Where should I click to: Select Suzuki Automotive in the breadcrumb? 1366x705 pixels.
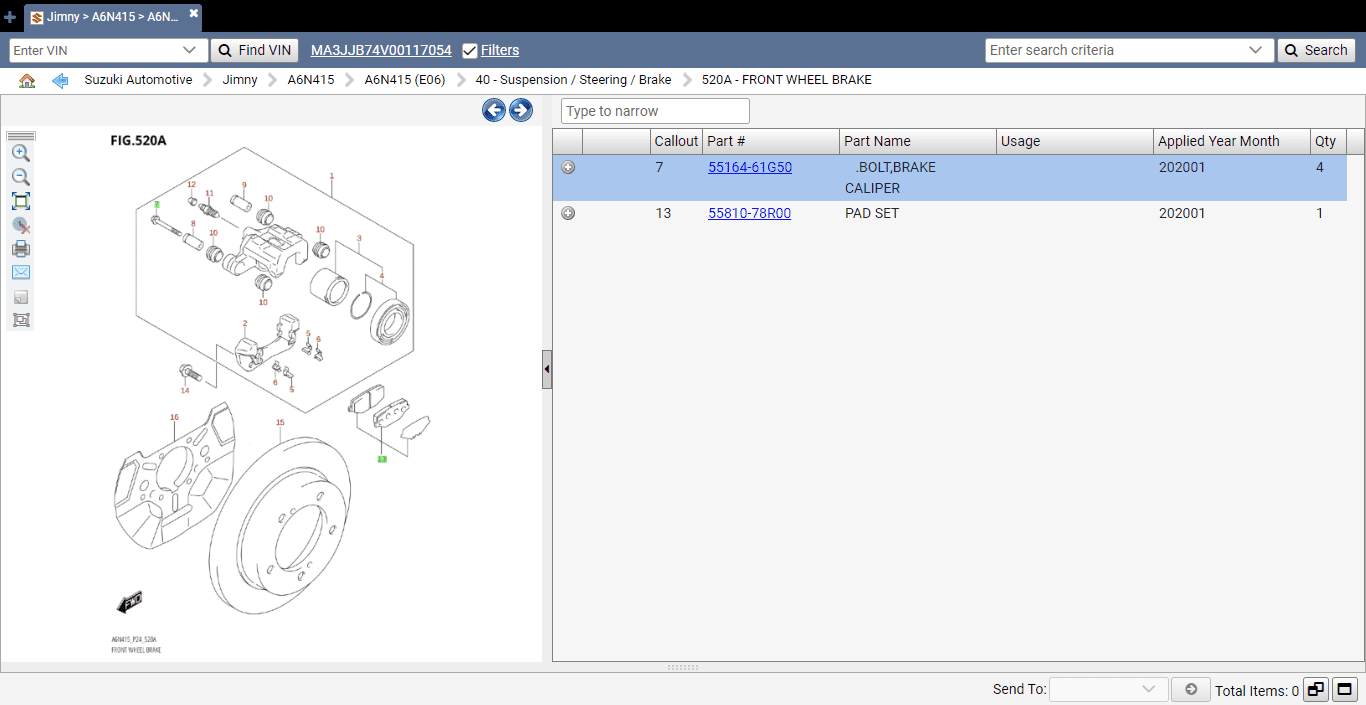pyautogui.click(x=138, y=79)
